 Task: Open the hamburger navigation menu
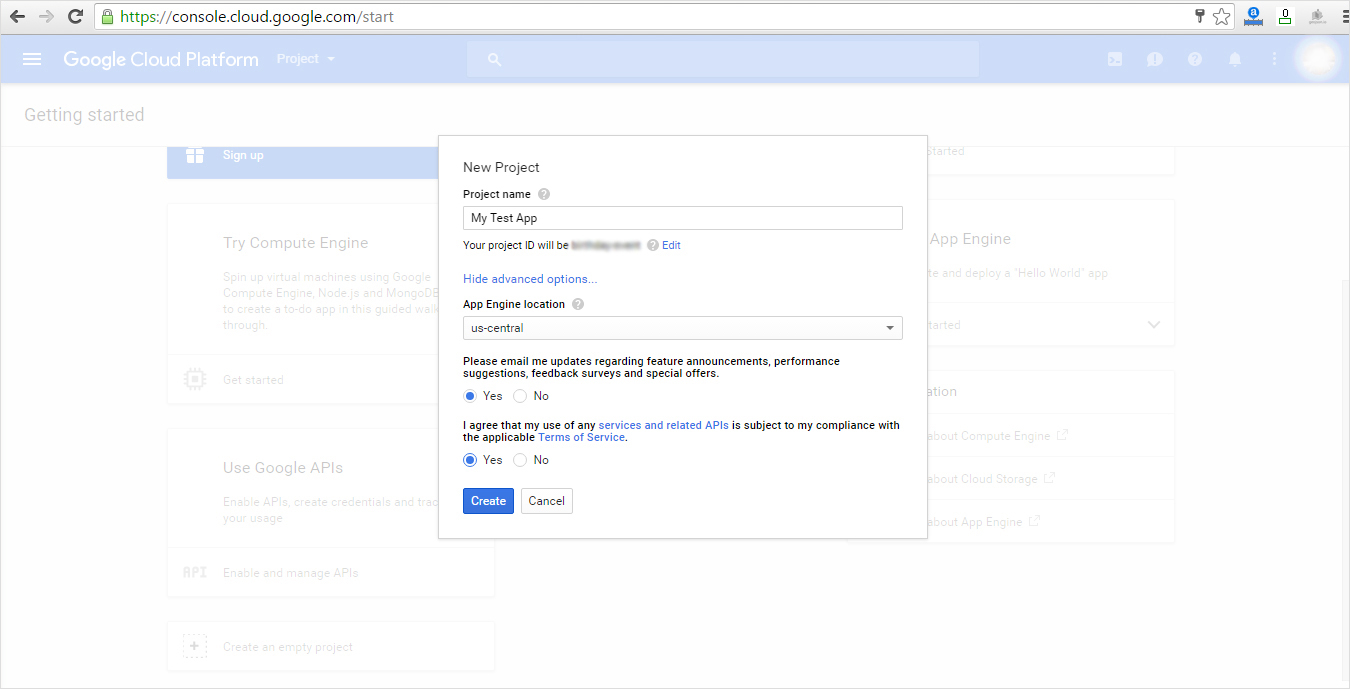point(32,59)
